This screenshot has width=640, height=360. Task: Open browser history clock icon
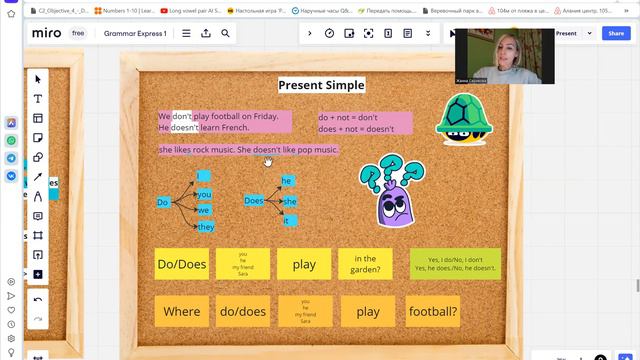(x=11, y=324)
